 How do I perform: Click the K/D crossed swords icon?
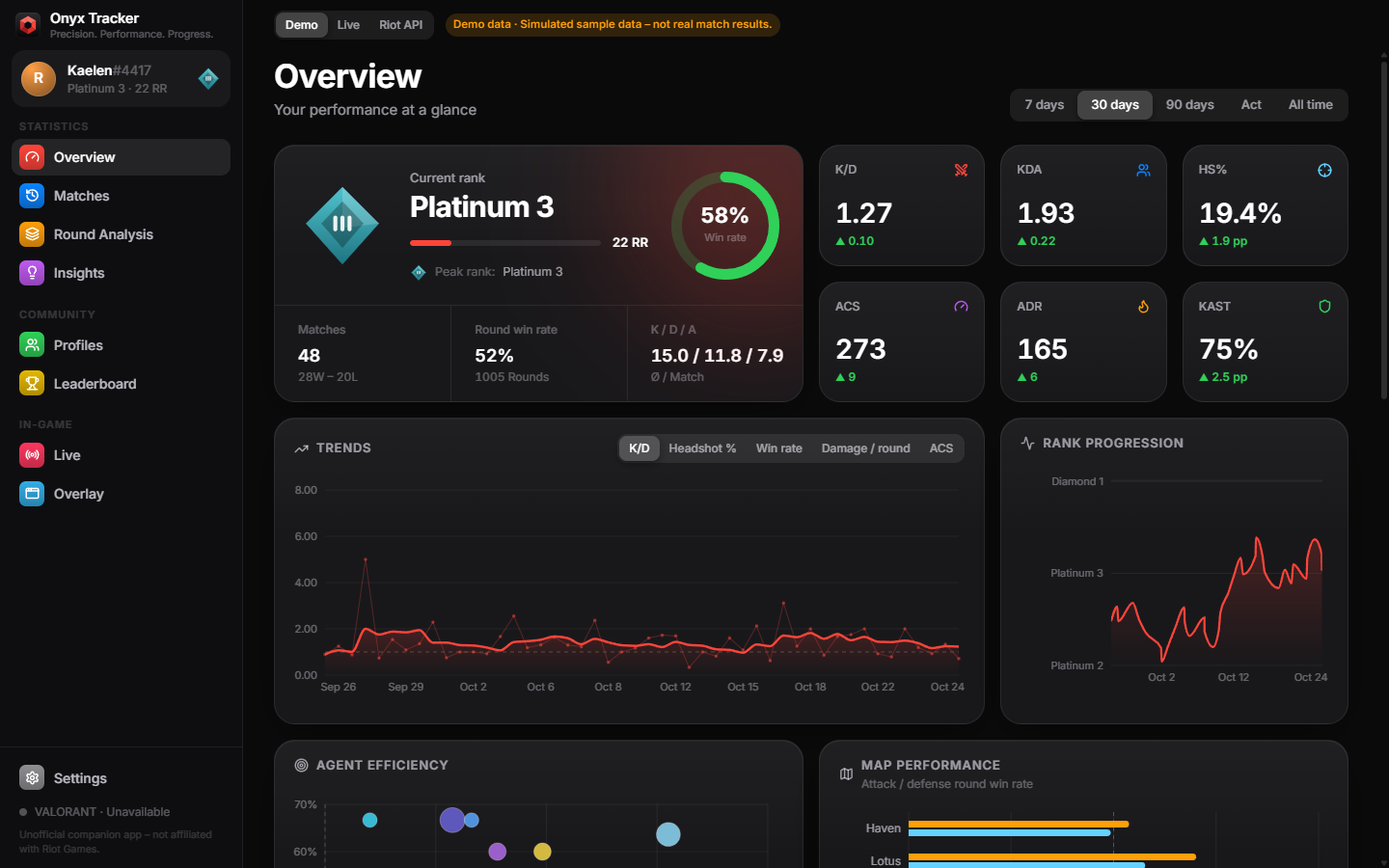point(961,170)
